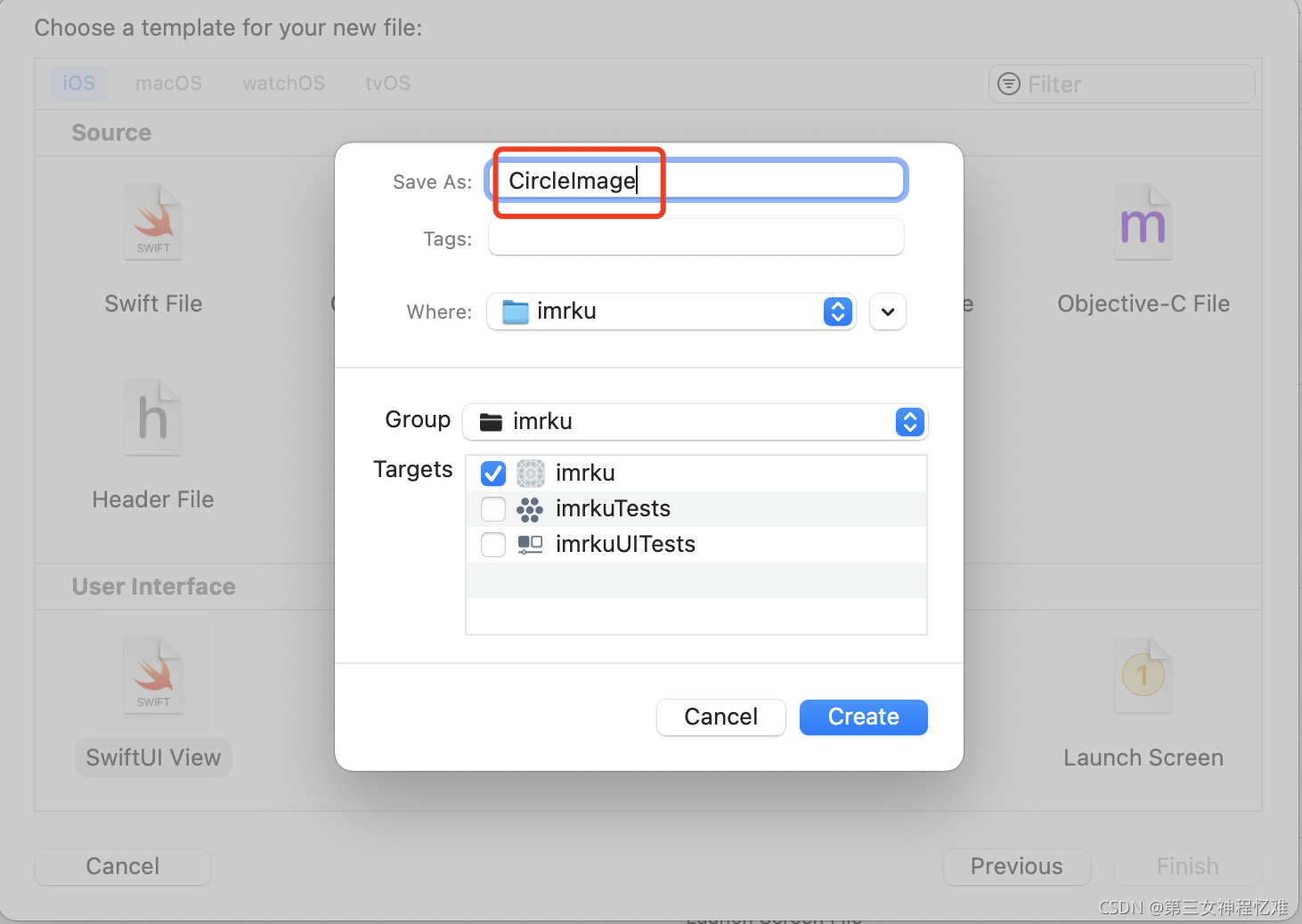Go back with the Previous button
Image resolution: width=1302 pixels, height=924 pixels.
coord(1017,867)
